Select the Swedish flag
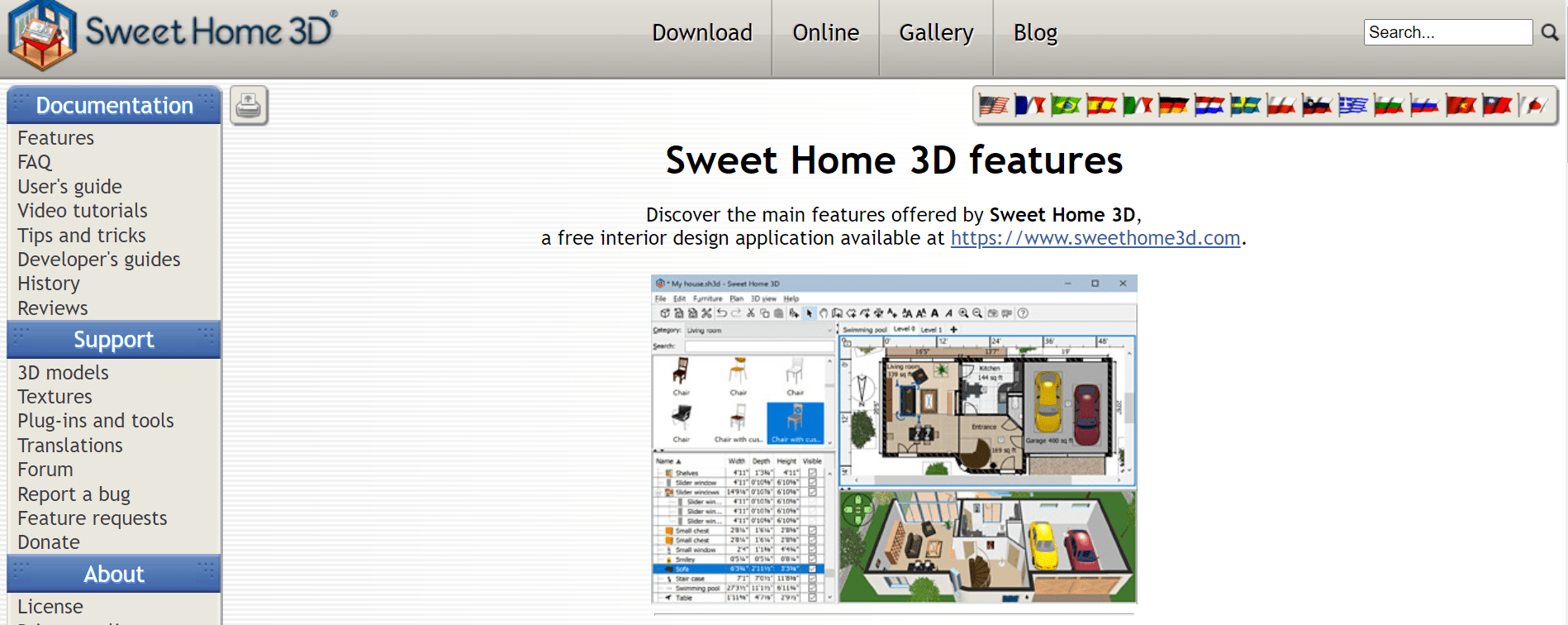The height and width of the screenshot is (625, 1568). (1245, 106)
